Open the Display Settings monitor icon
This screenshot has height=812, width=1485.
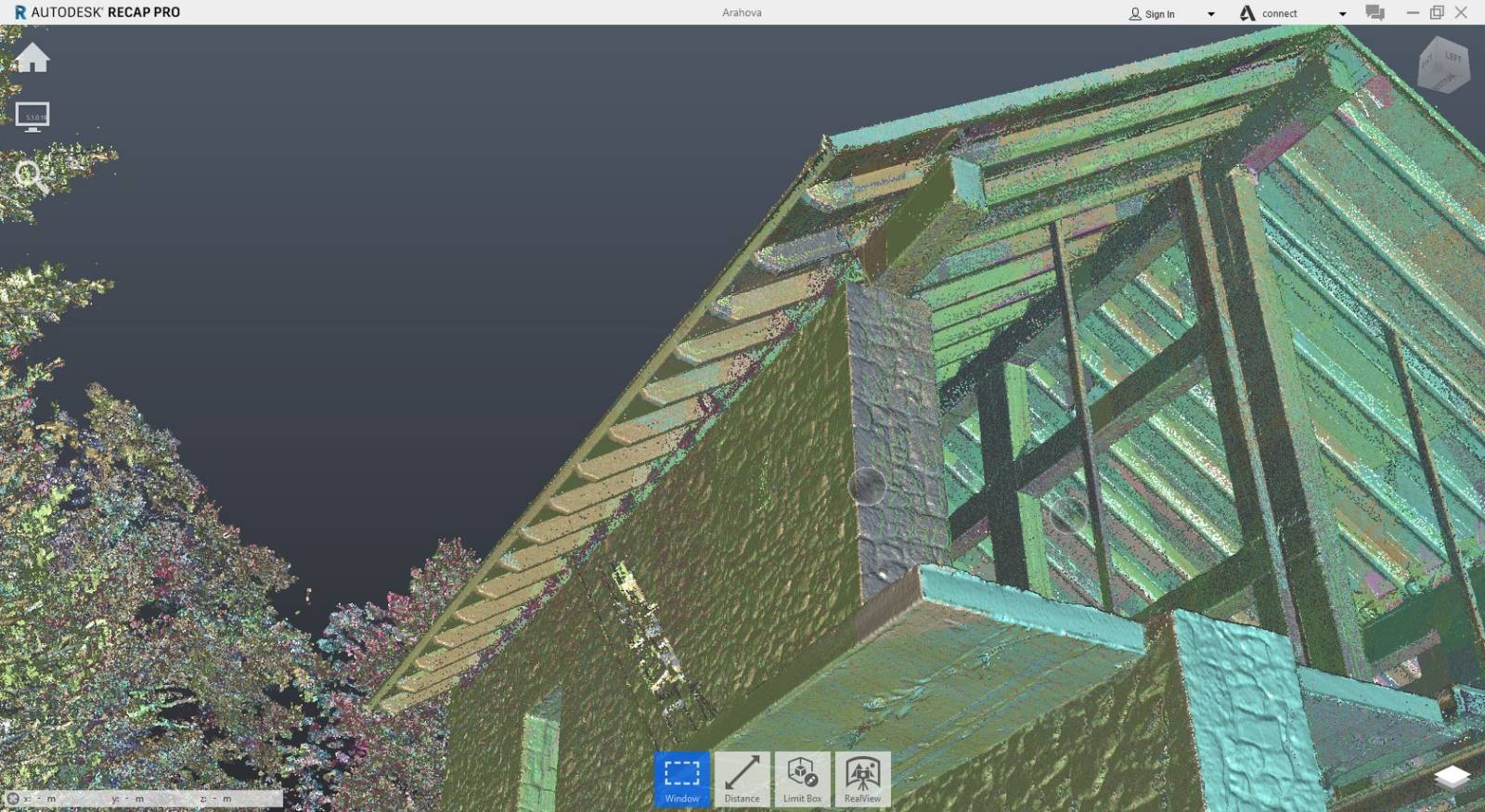tap(32, 117)
